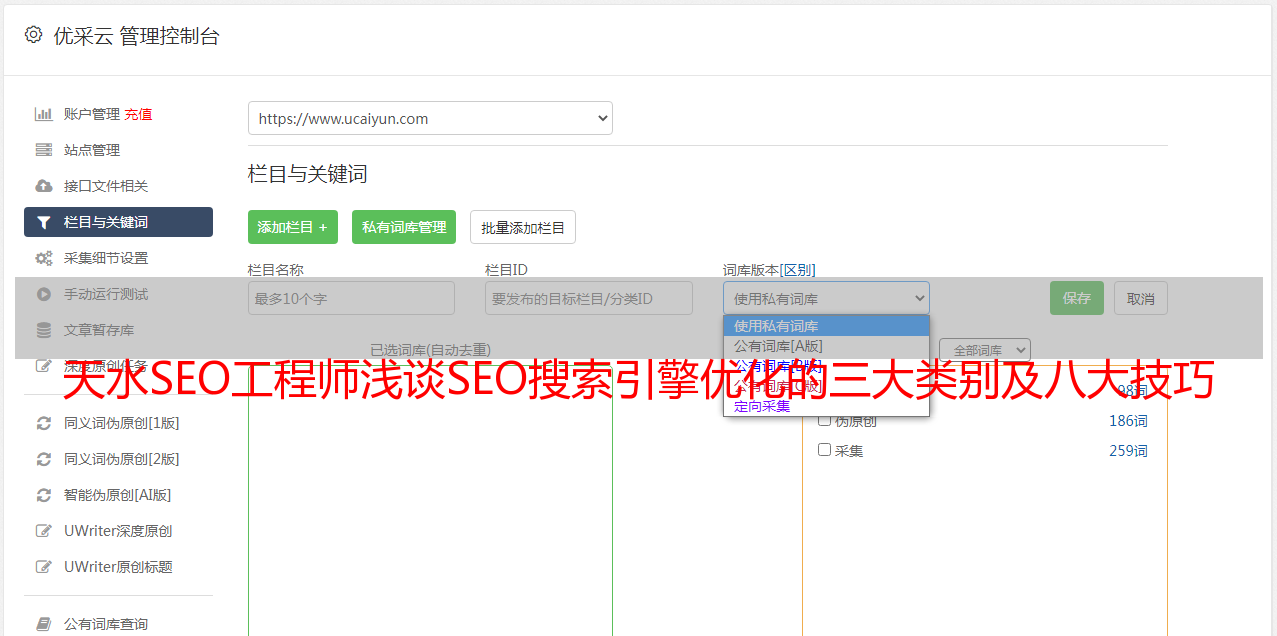Click the red 充值 recharge link
The width and height of the screenshot is (1277, 636).
[x=138, y=114]
